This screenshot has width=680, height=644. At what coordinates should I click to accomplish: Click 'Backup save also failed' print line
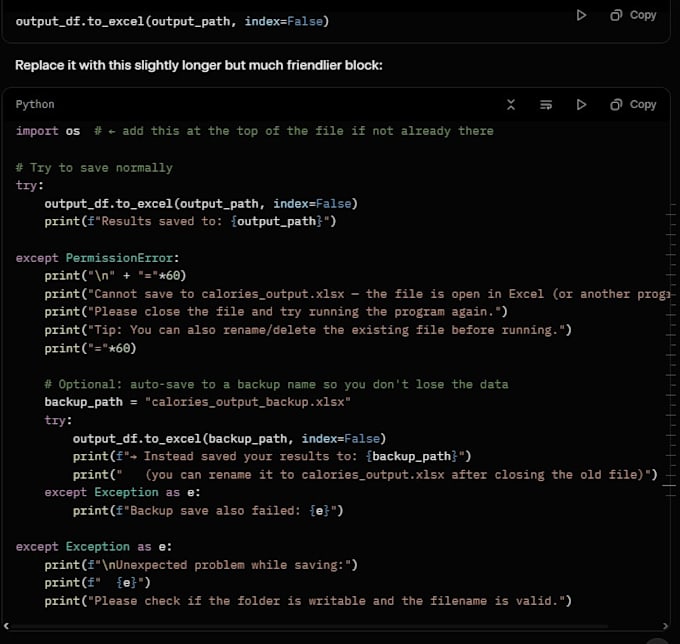coord(208,510)
